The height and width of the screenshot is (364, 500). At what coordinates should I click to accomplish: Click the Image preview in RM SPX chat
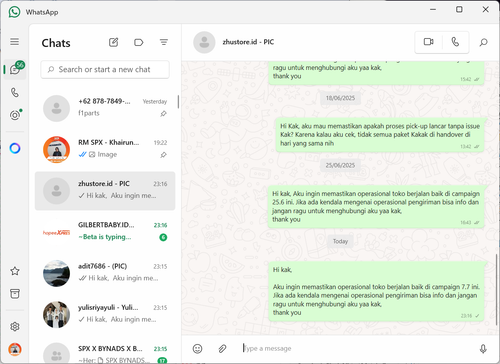click(x=103, y=154)
